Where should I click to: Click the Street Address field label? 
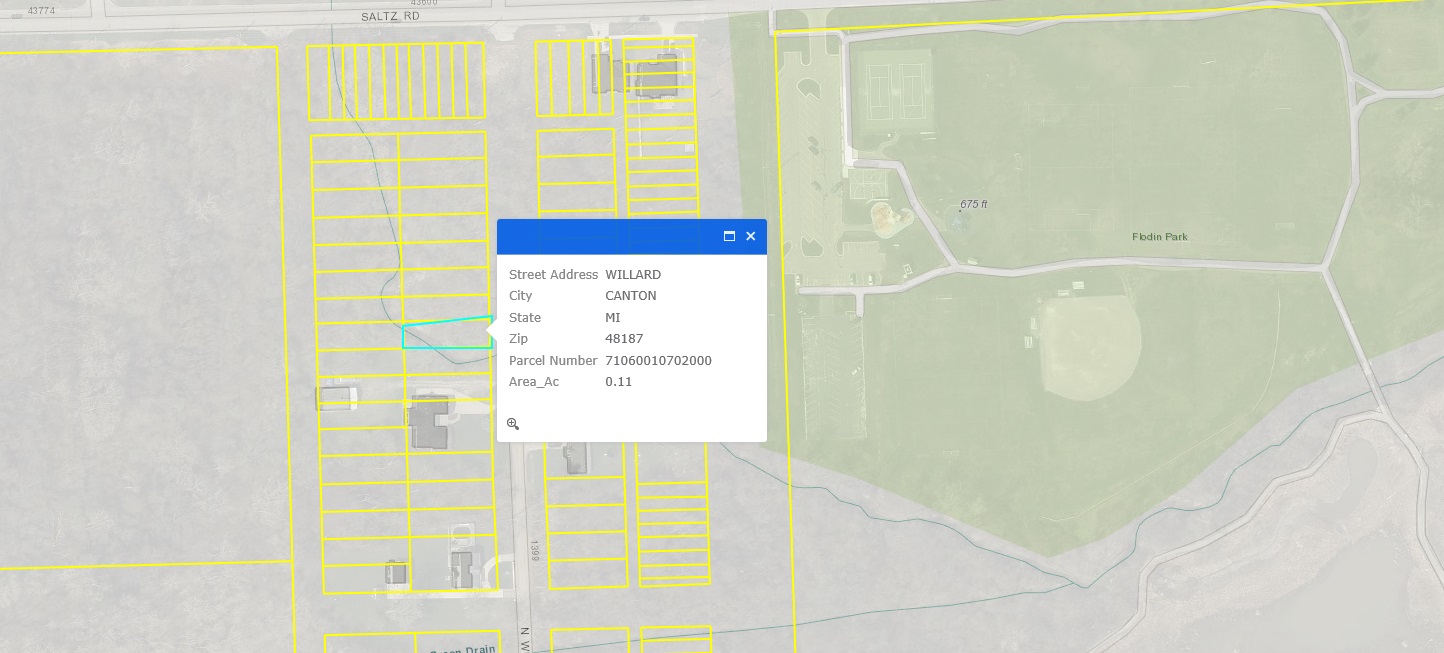[x=553, y=275]
